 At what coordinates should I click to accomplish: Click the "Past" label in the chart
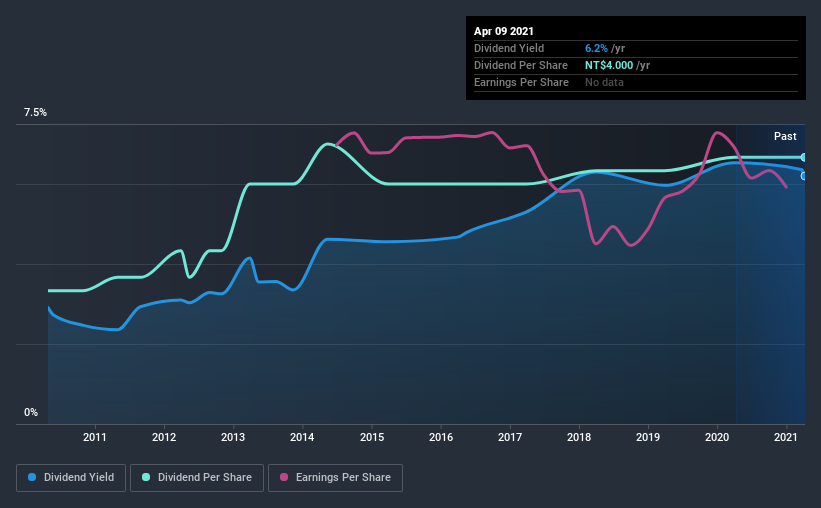click(x=785, y=136)
